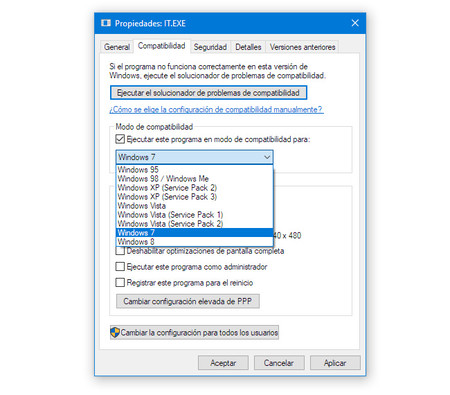Open the Seguridad tab

[210, 47]
